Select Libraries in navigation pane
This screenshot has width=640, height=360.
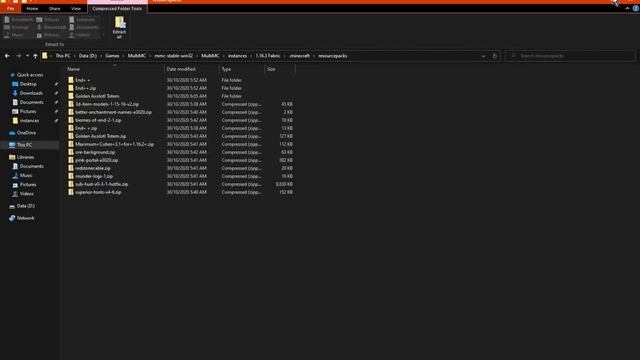click(25, 157)
